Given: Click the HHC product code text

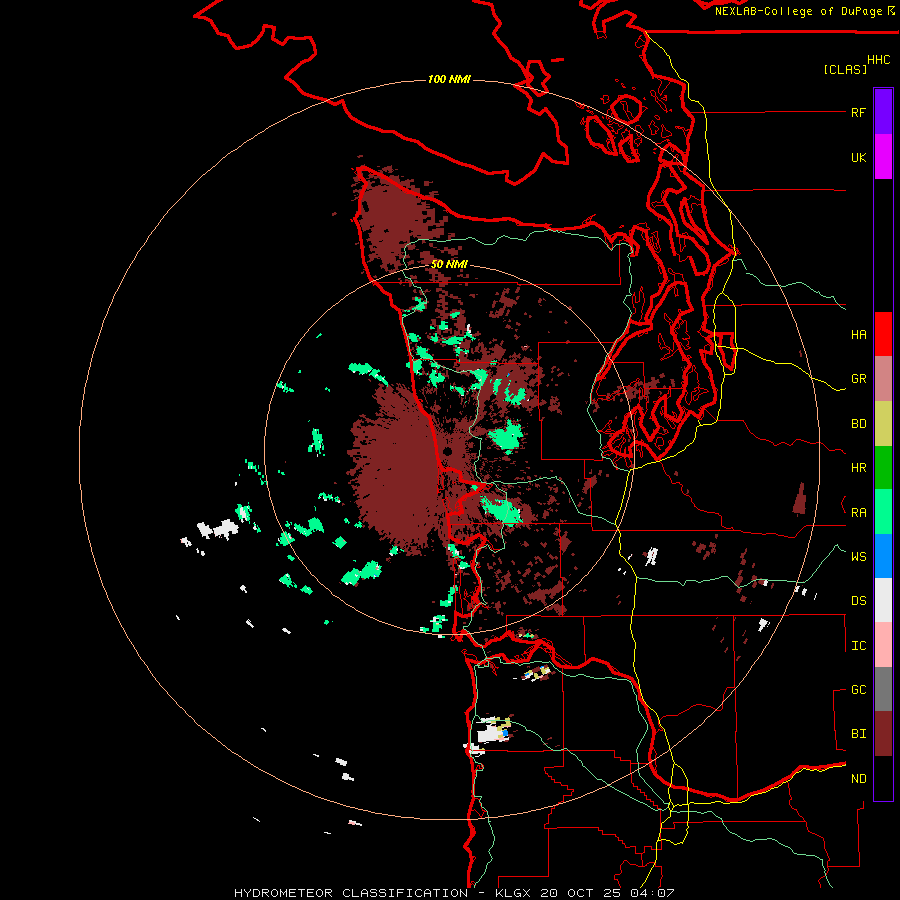Looking at the screenshot, I should (878, 60).
